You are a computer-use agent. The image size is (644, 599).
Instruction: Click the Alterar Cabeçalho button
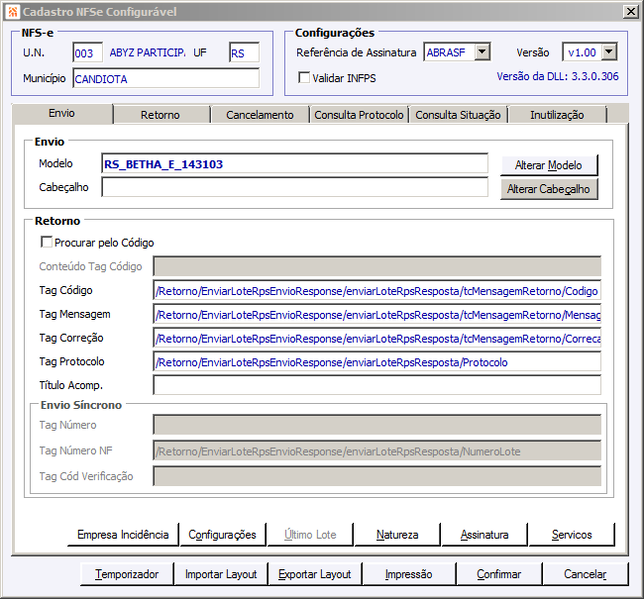549,189
